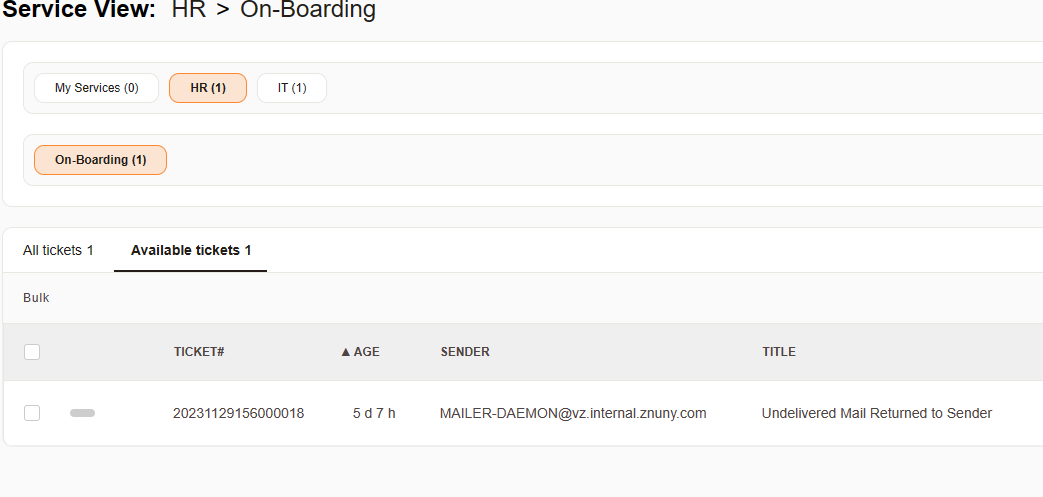Viewport: 1043px width, 497px height.
Task: Click the On-Boarding (1) sub-service button
Action: coord(100,160)
